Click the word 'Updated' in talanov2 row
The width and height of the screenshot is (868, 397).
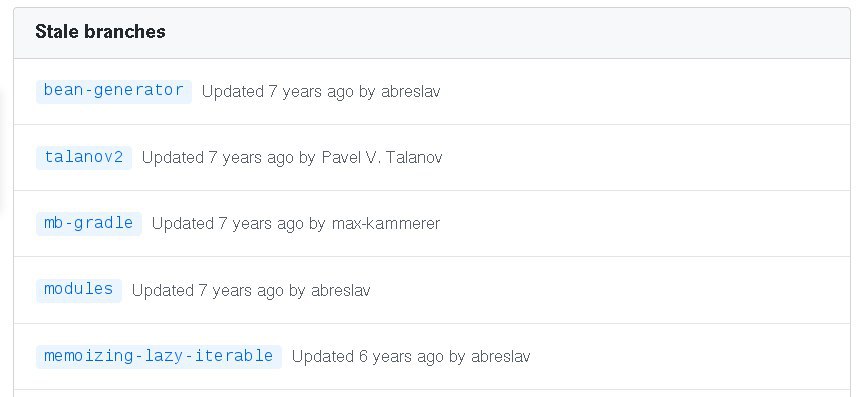pyautogui.click(x=173, y=158)
